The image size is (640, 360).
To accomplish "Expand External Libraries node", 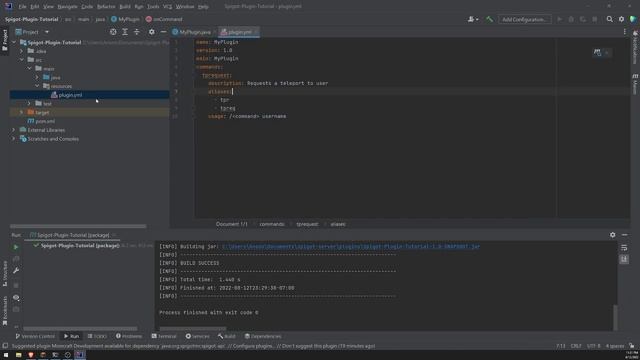I will (14, 130).
